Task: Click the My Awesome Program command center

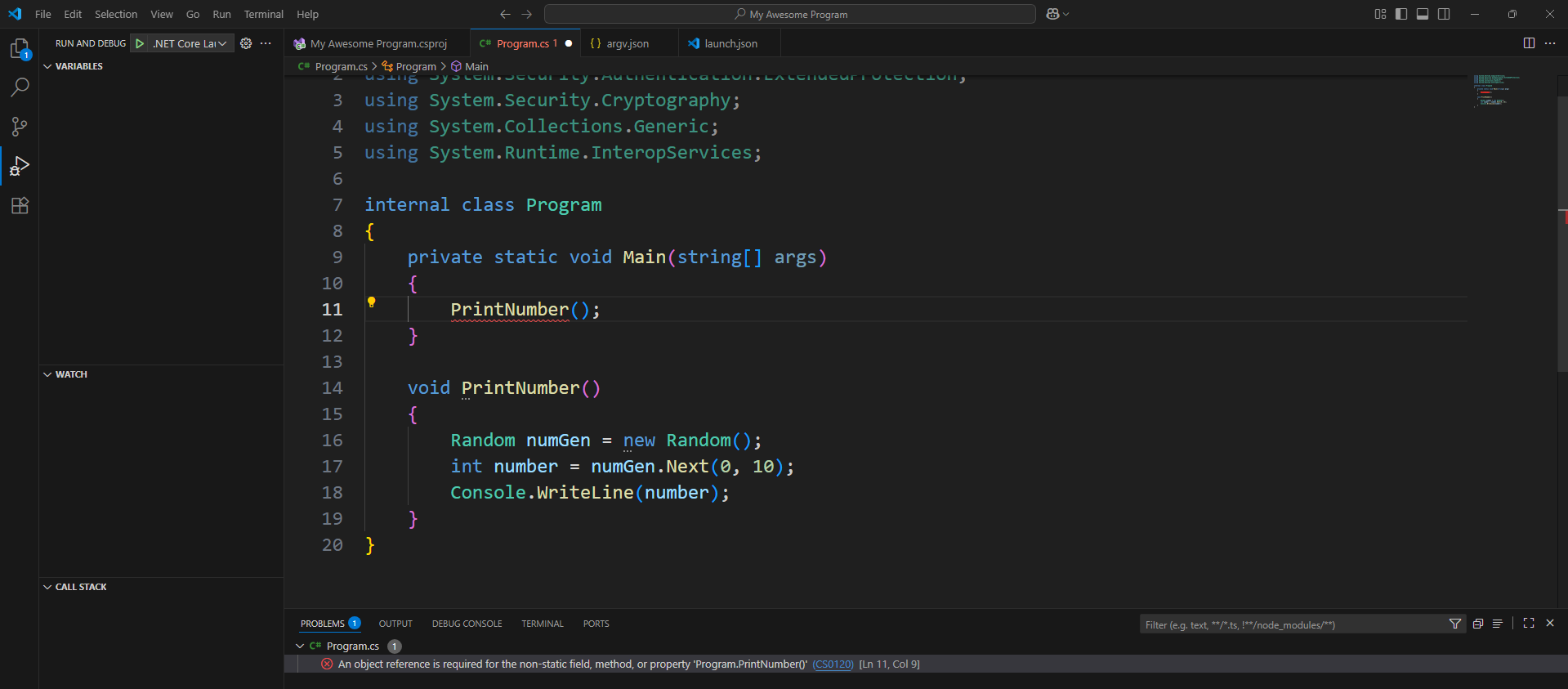Action: pos(789,14)
